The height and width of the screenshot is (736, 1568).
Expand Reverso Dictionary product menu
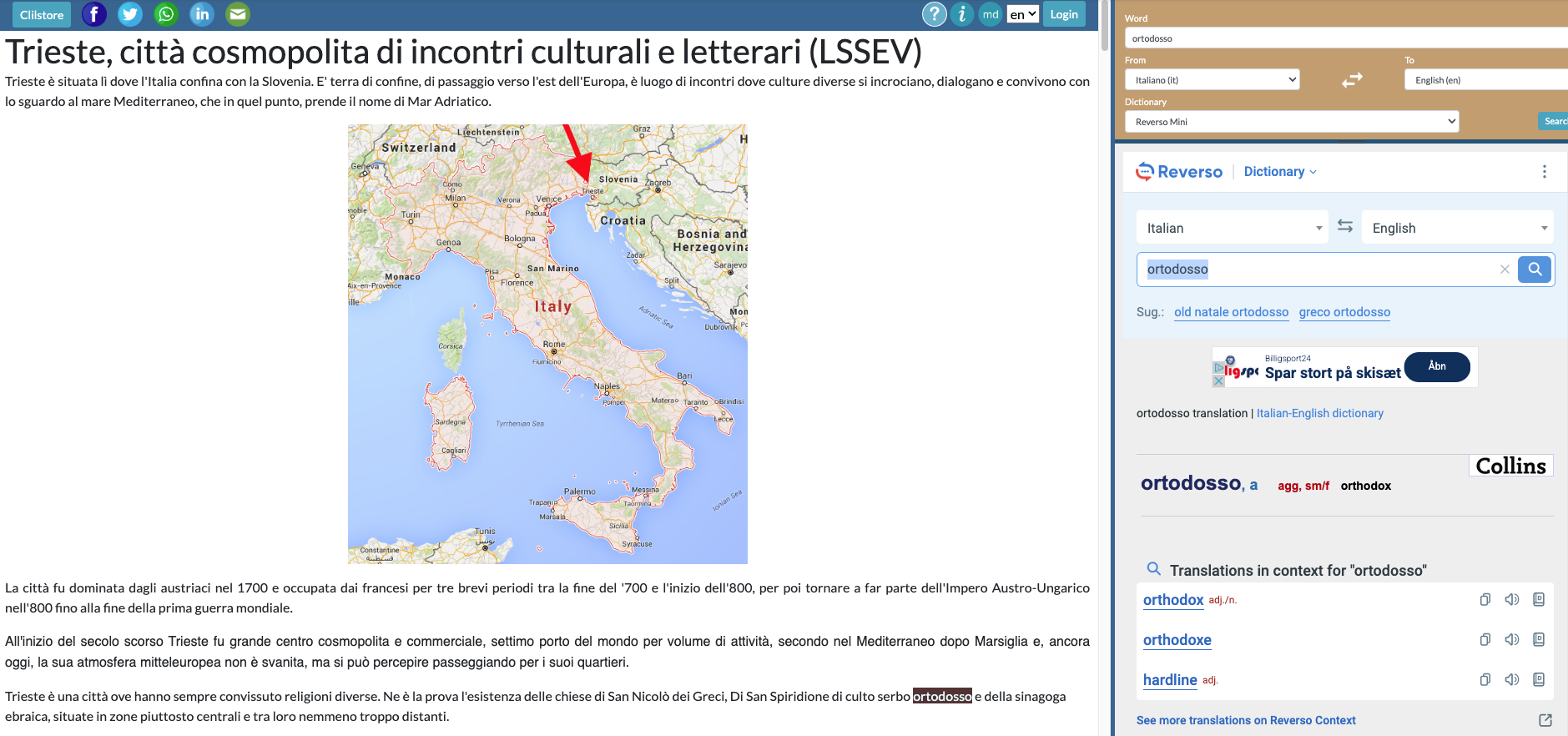(1280, 172)
